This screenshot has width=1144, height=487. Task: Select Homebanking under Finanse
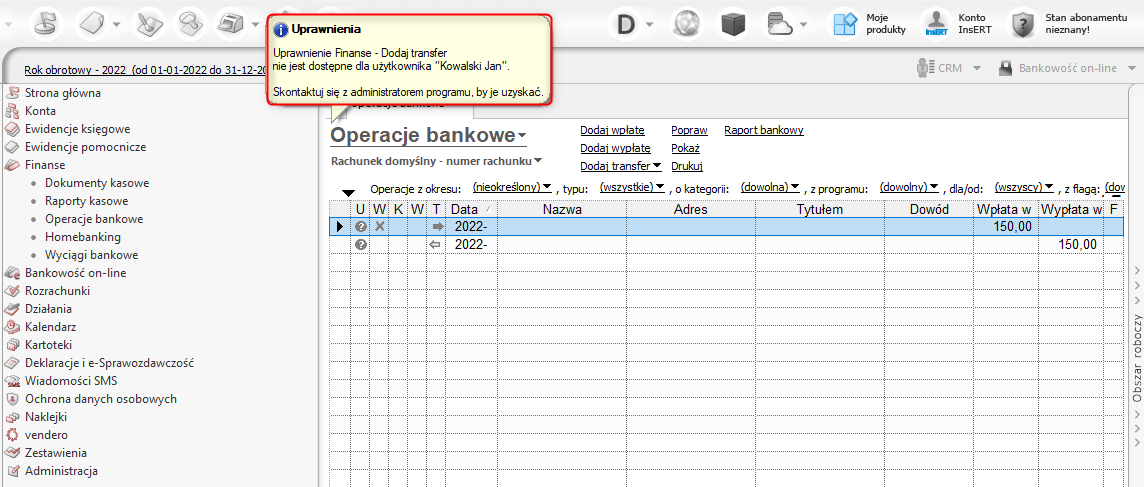click(x=82, y=237)
